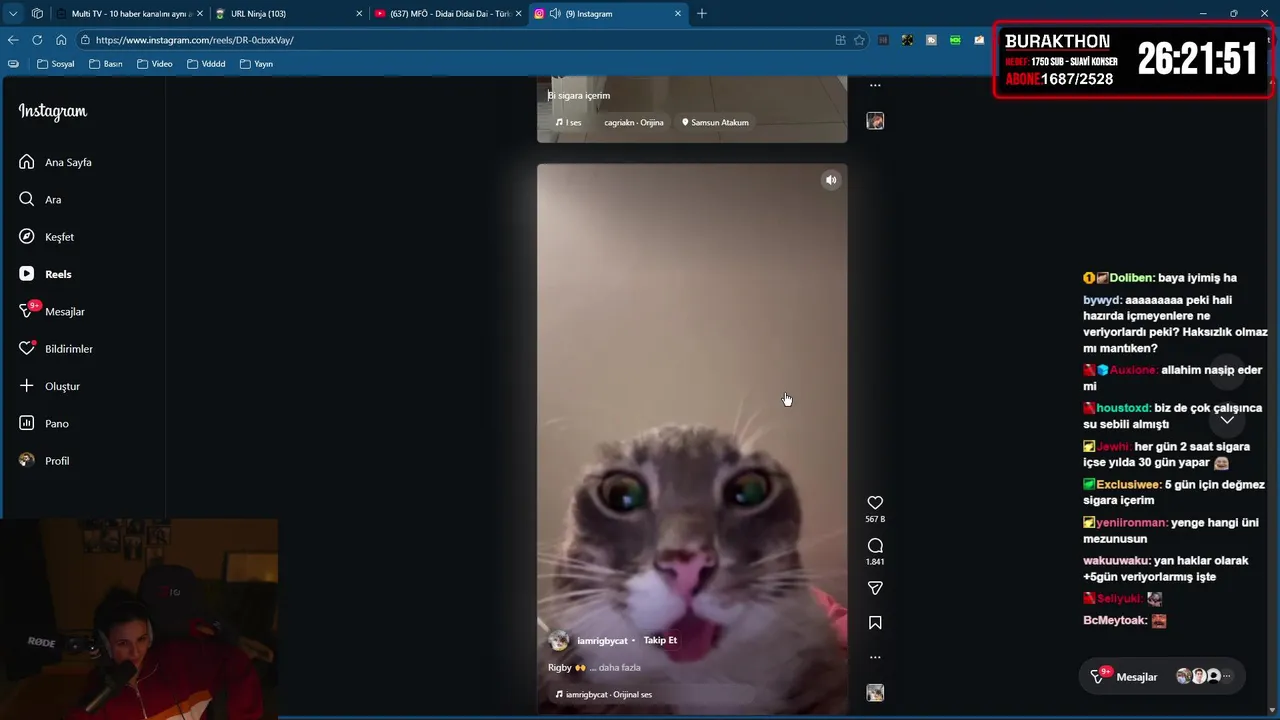Open Pano dashboard
The height and width of the screenshot is (720, 1280).
(x=44, y=423)
